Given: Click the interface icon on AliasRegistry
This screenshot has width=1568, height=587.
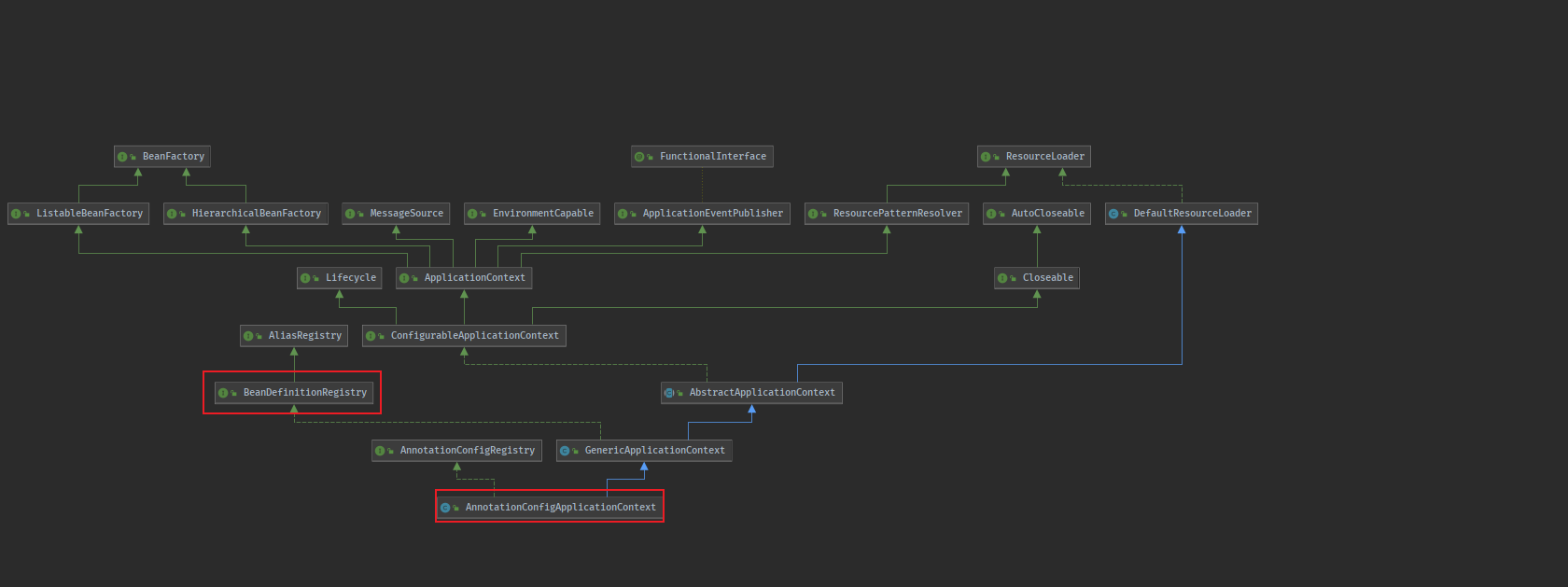Looking at the screenshot, I should point(248,336).
